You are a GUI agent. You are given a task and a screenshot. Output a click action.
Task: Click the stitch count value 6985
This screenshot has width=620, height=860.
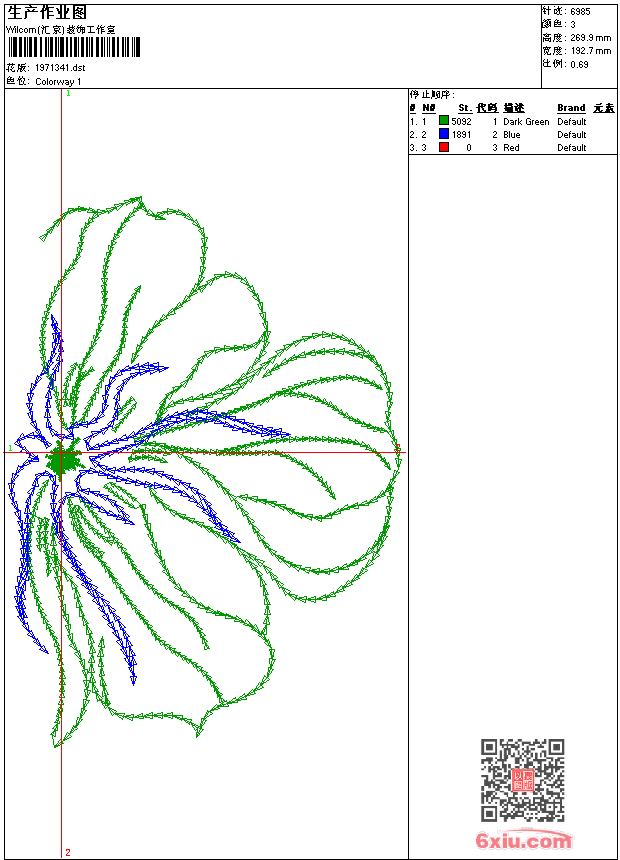coord(580,12)
